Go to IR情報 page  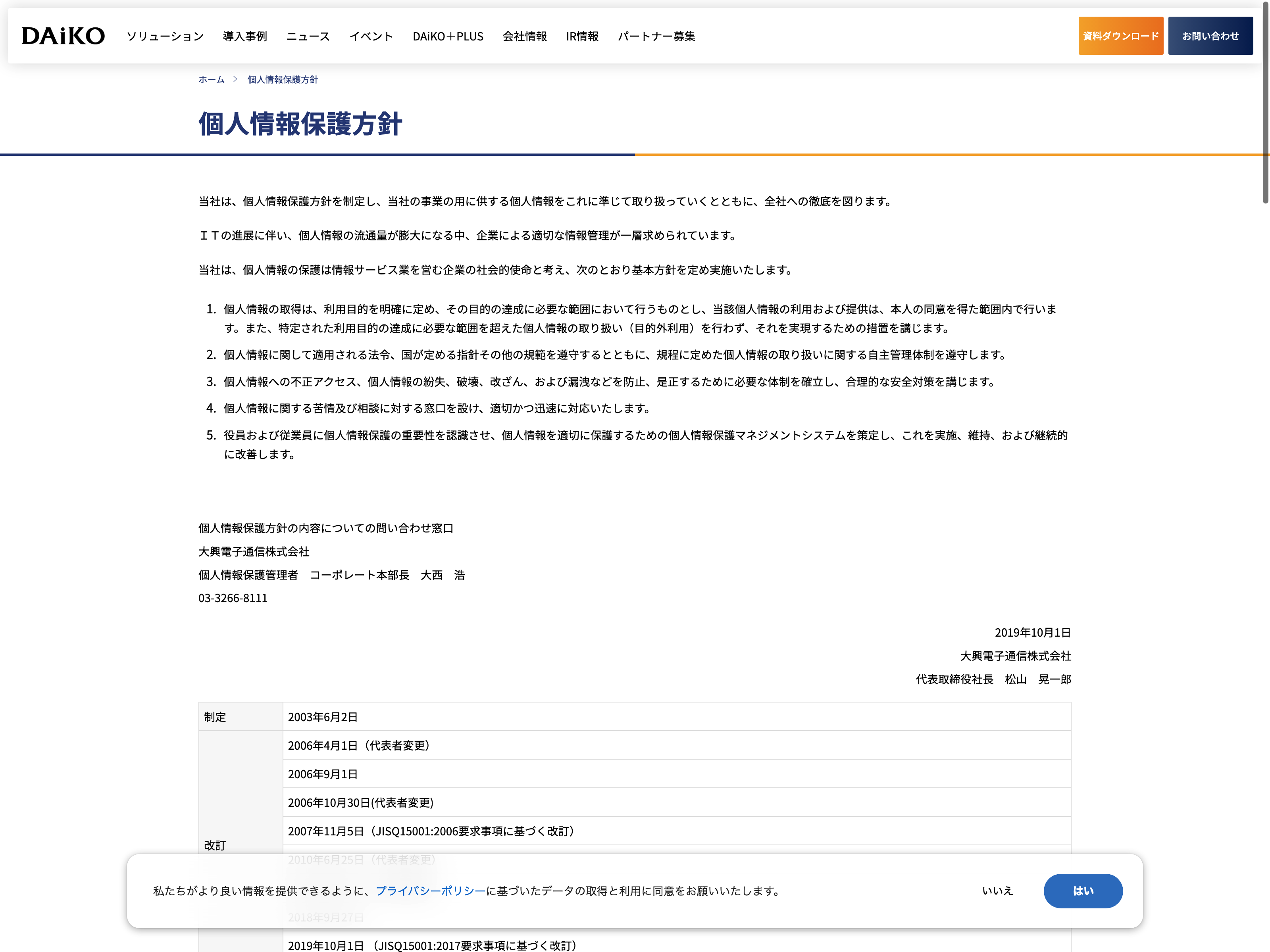point(581,36)
